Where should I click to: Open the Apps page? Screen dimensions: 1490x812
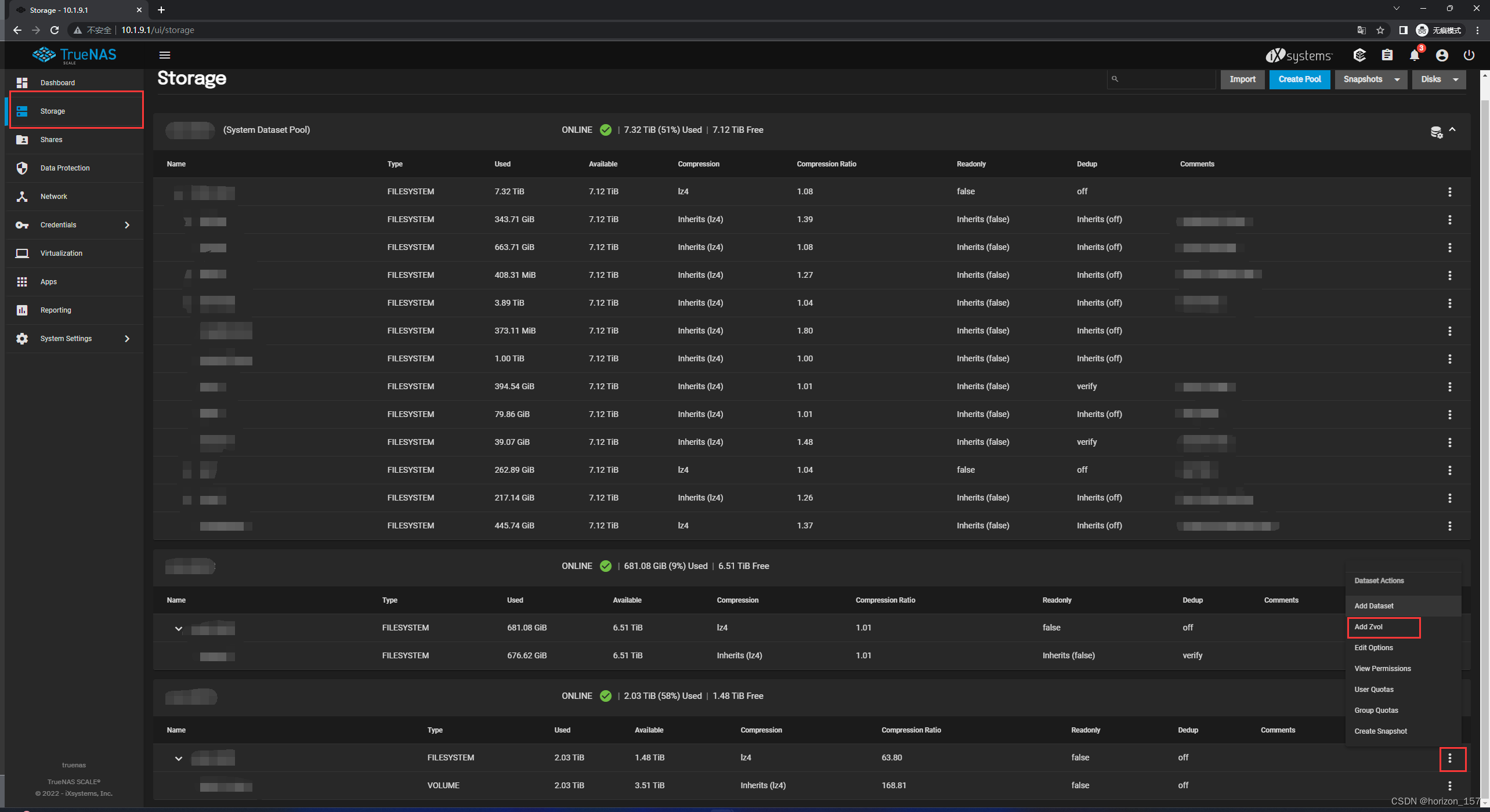pyautogui.click(x=48, y=281)
